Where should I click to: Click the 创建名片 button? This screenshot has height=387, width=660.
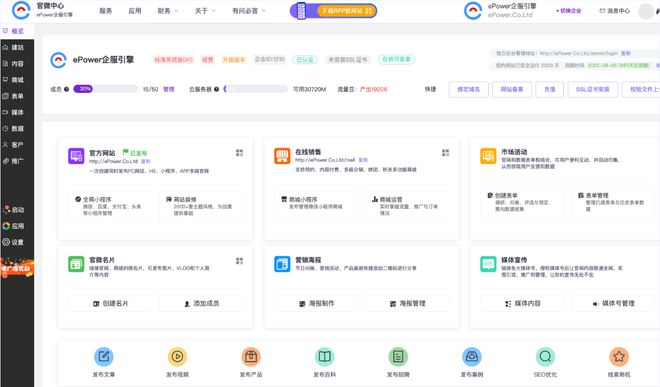tap(110, 303)
